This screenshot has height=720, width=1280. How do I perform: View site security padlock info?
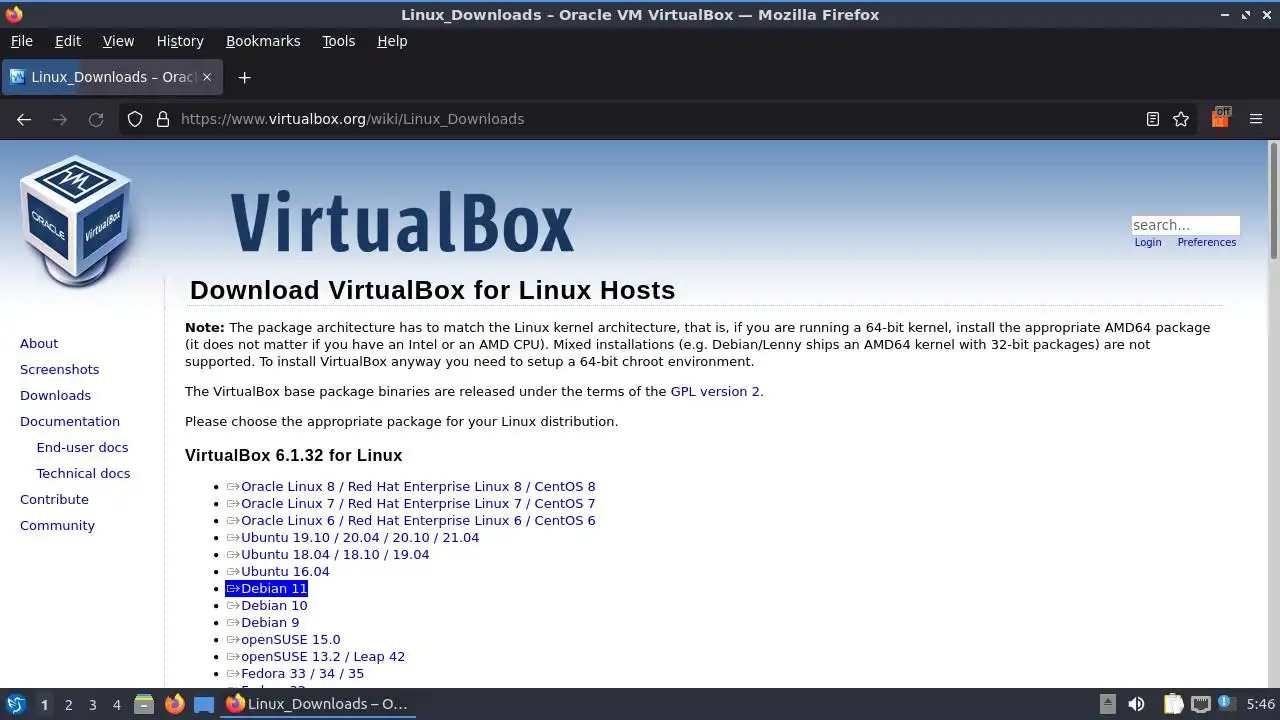click(163, 119)
